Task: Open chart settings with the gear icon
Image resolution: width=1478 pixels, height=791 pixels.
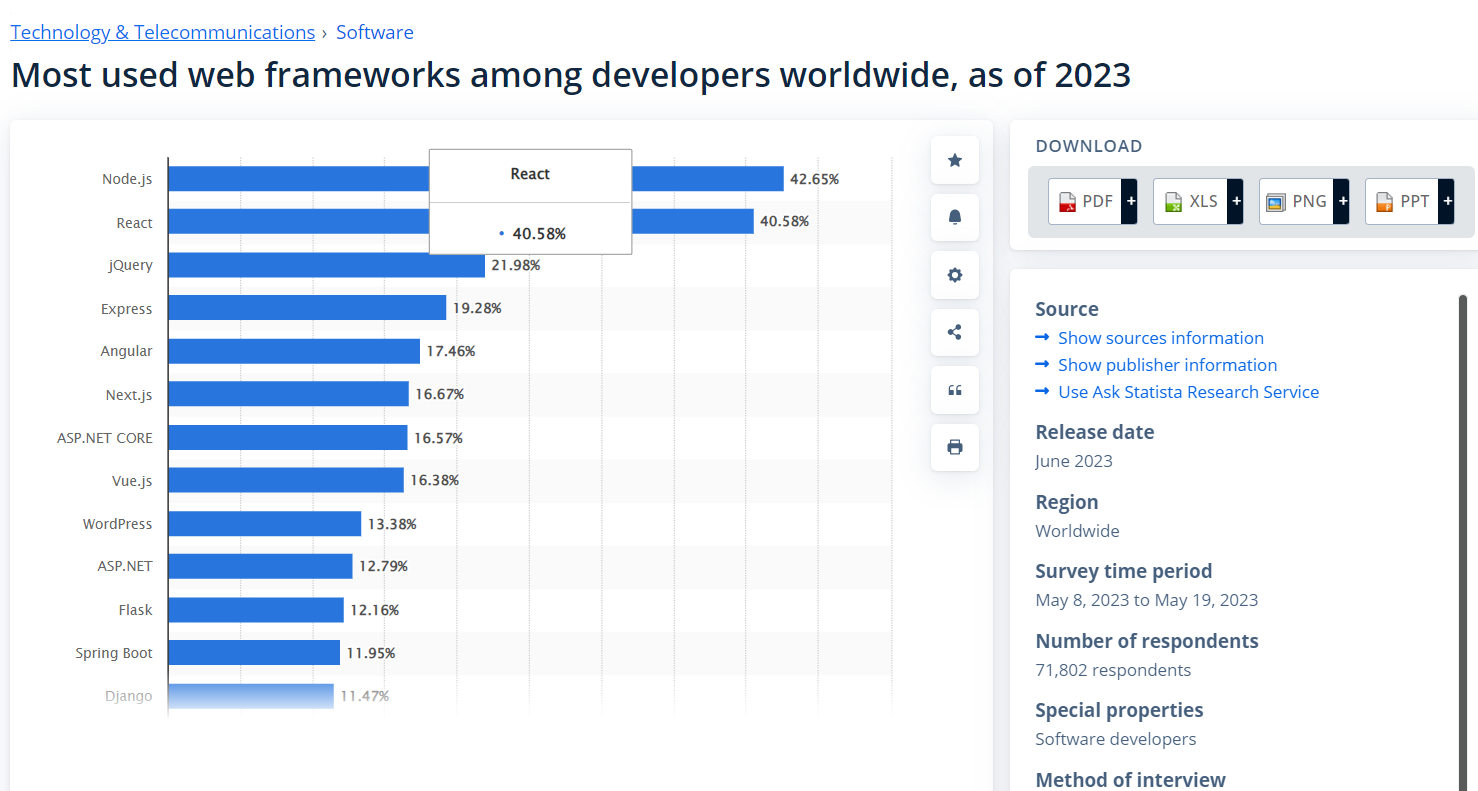Action: pos(954,275)
